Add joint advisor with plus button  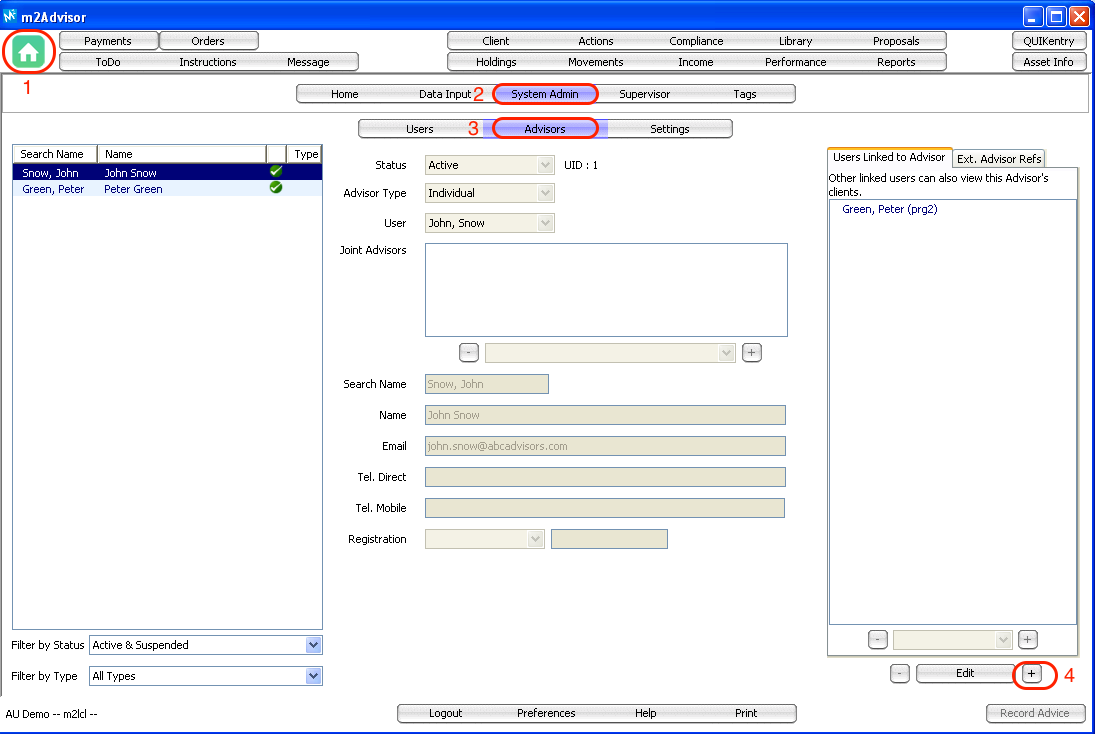pos(752,352)
